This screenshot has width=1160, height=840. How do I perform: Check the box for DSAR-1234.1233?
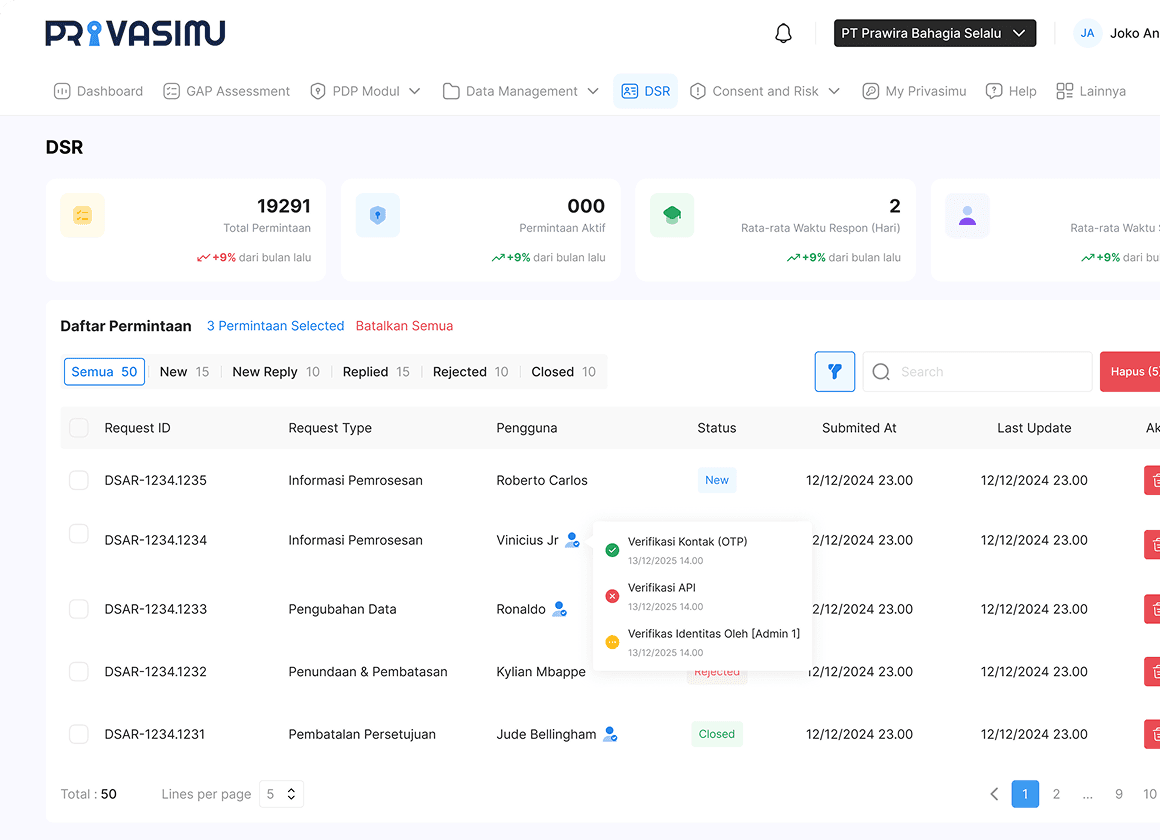(79, 609)
